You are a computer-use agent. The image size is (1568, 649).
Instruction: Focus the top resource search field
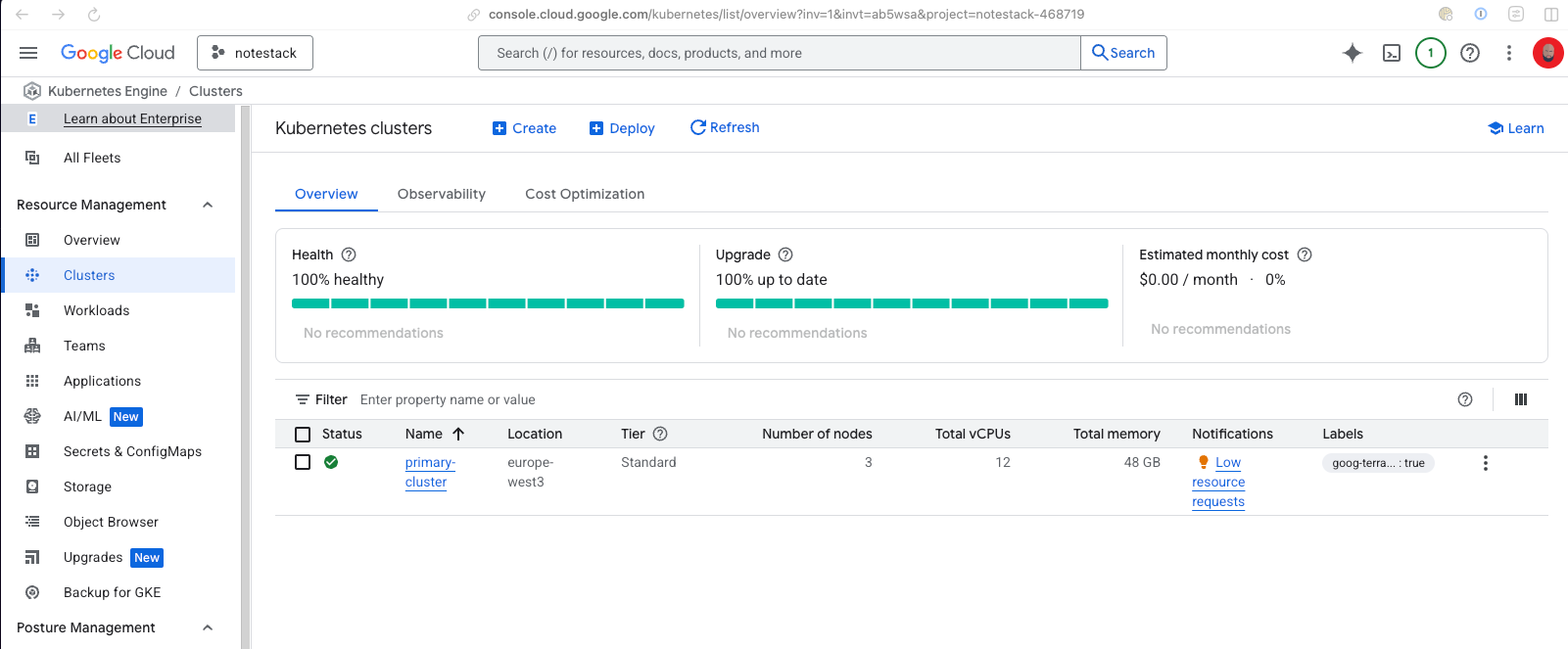point(780,53)
